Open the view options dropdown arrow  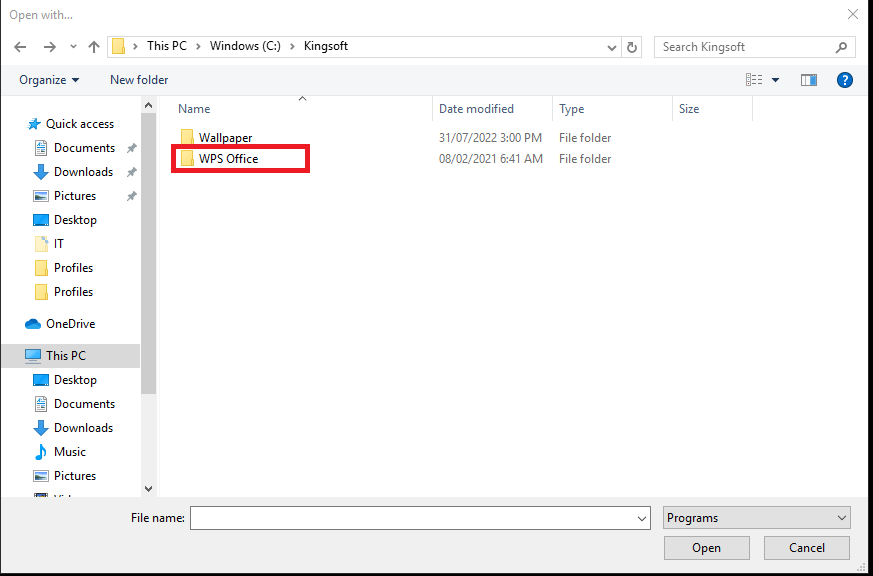coord(775,80)
